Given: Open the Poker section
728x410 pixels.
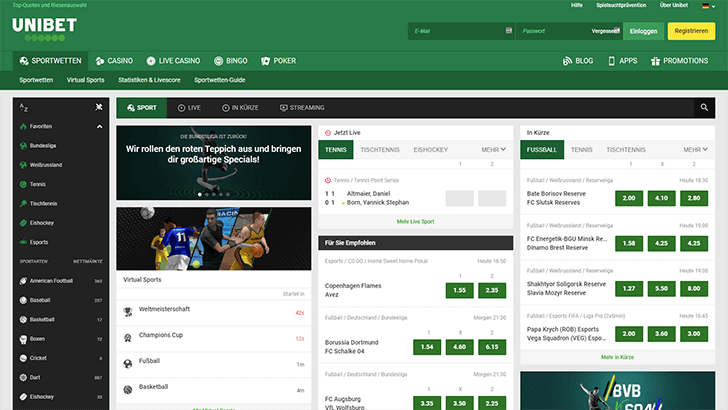Looking at the screenshot, I should (279, 61).
